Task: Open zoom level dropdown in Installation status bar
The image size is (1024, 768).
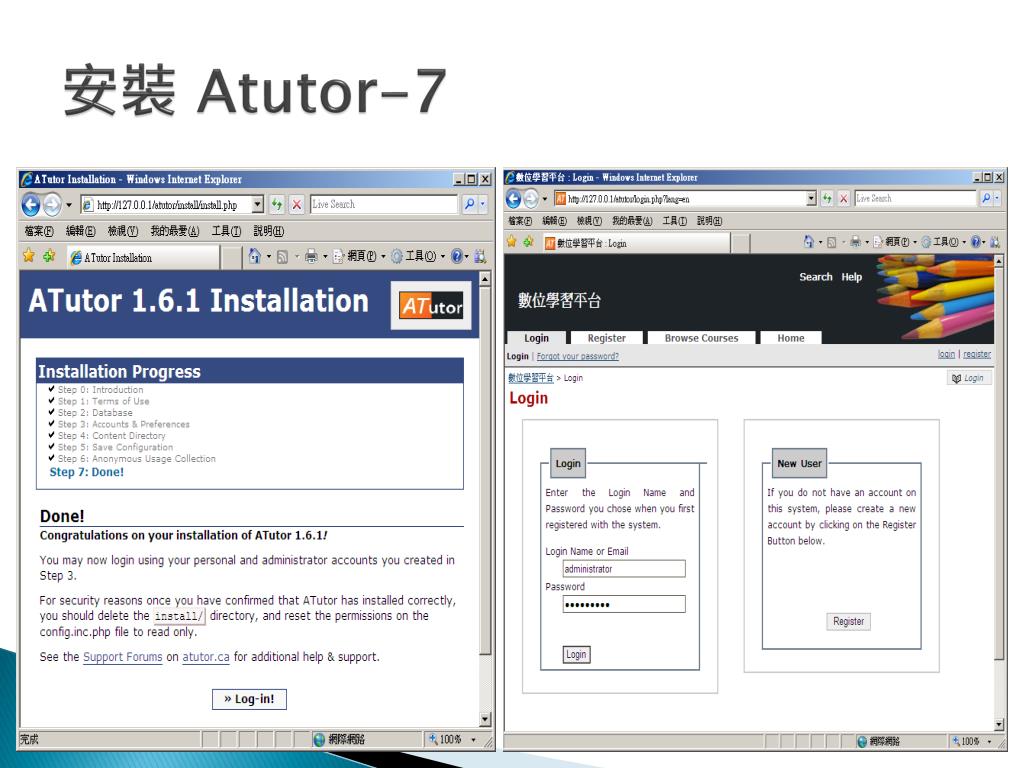Action: [x=473, y=739]
